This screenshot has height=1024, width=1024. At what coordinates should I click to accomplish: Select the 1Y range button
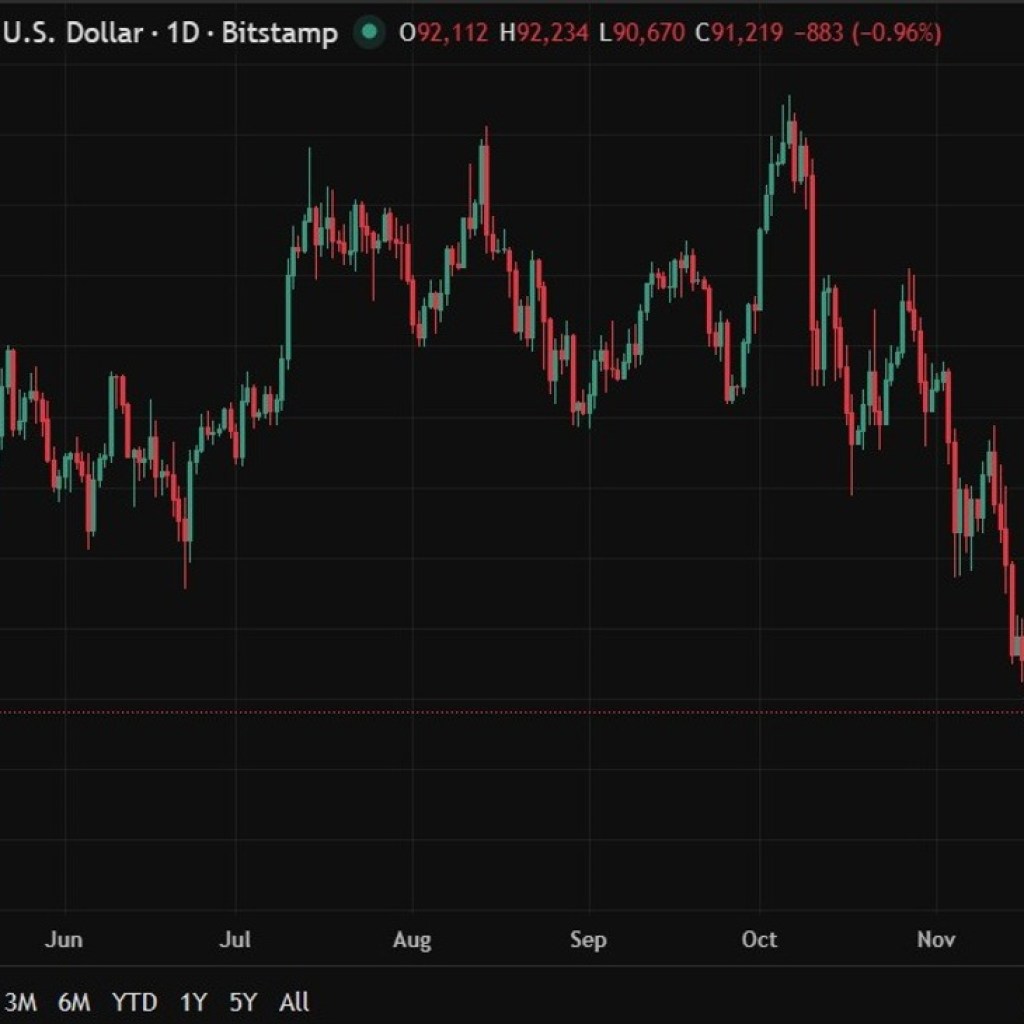click(192, 1002)
